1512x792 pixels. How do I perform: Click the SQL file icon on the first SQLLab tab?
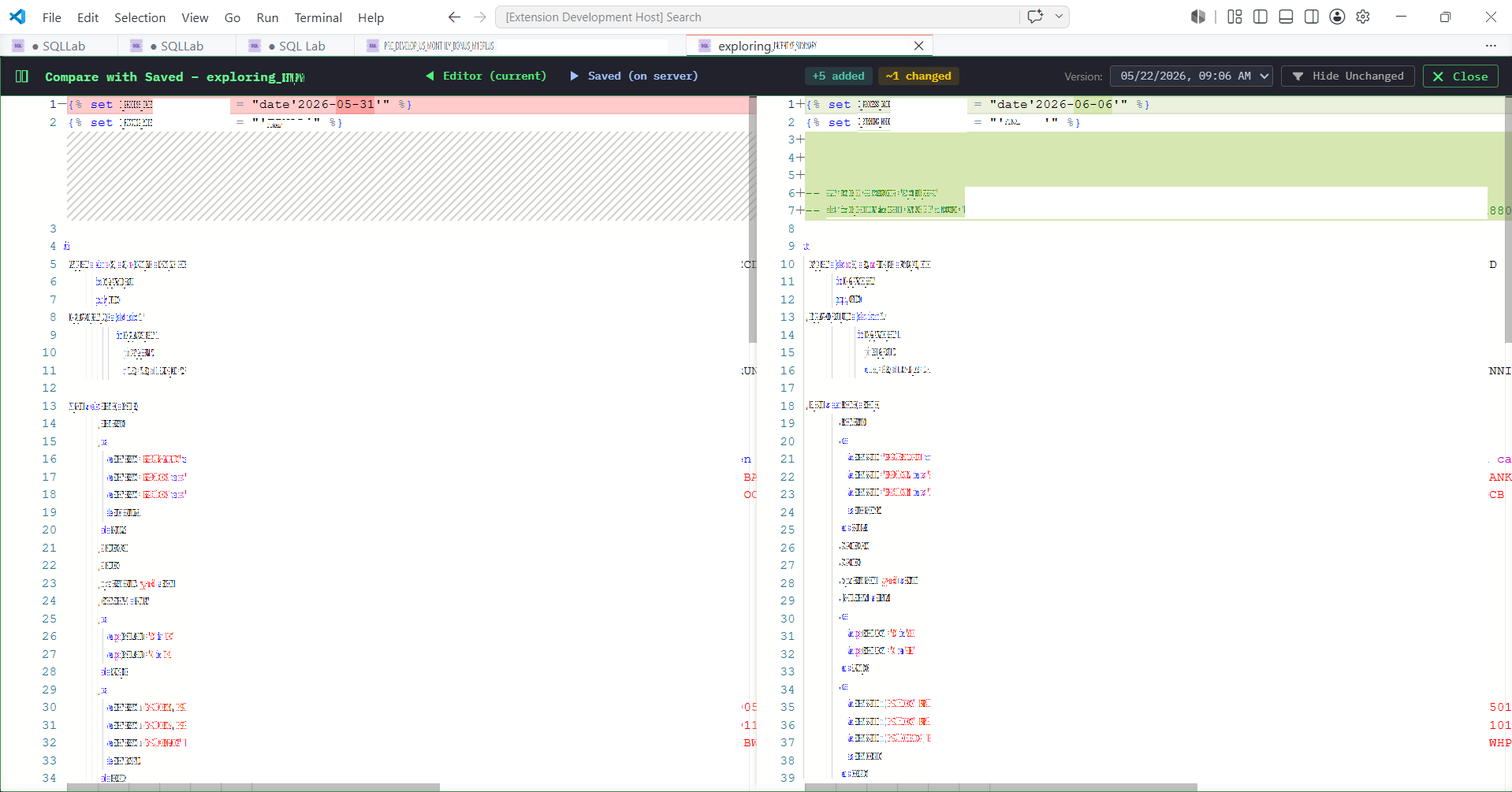point(18,46)
